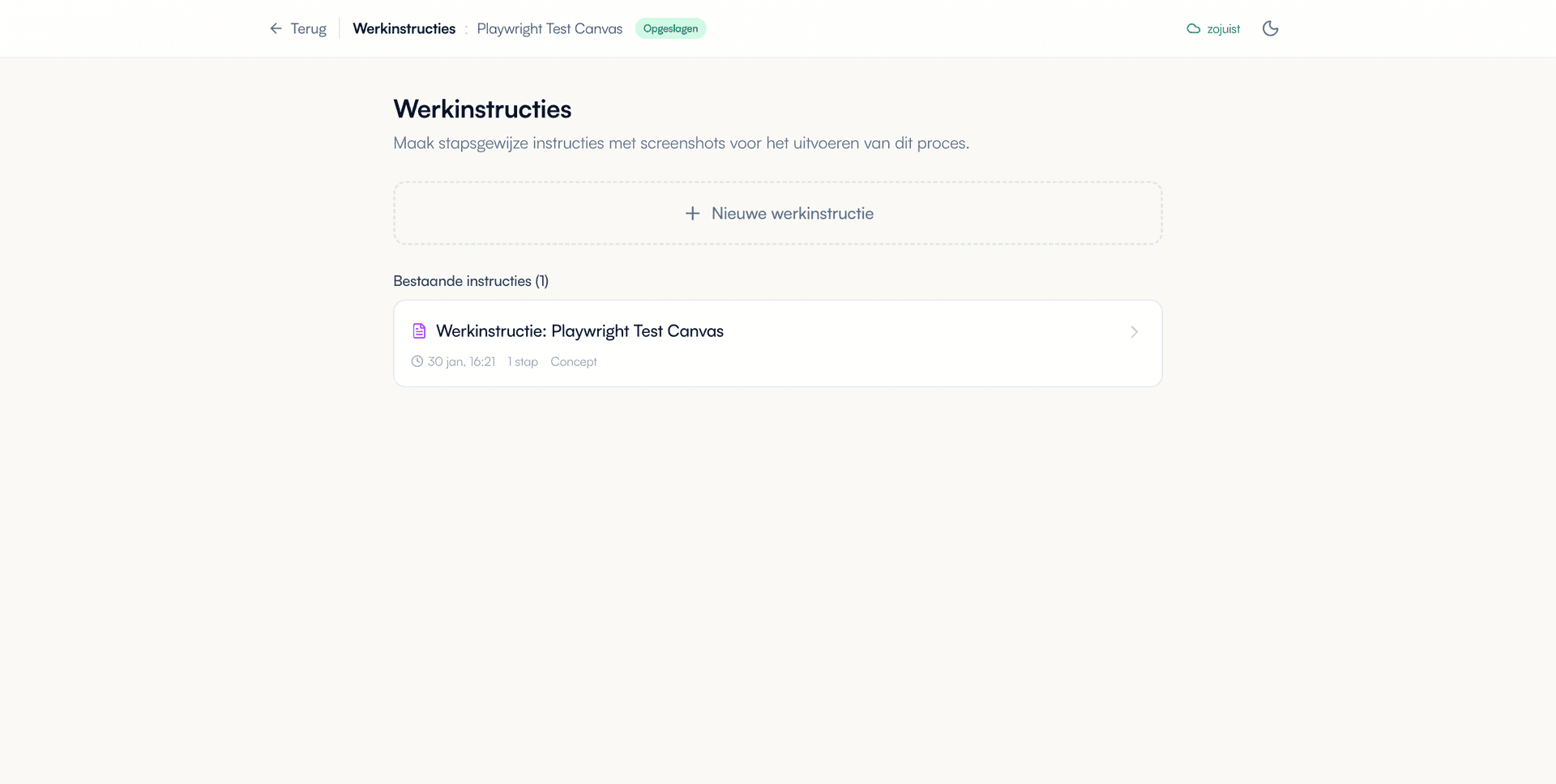
Task: Open "Werkinstructie: Playwright Test Canvas" title
Action: click(x=579, y=330)
